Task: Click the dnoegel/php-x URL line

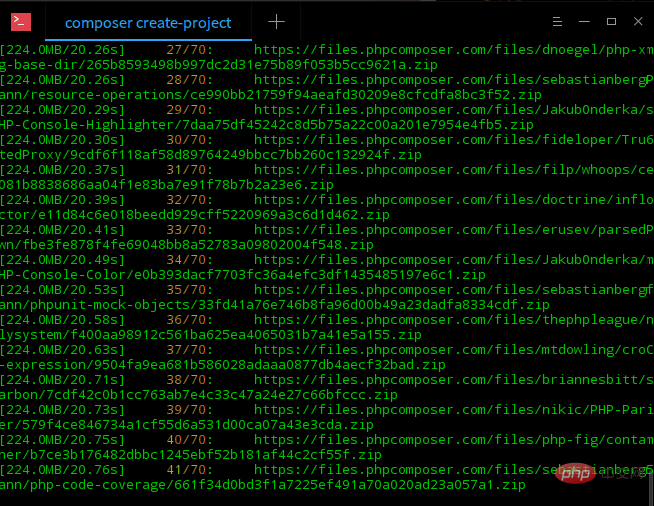Action: (454, 50)
